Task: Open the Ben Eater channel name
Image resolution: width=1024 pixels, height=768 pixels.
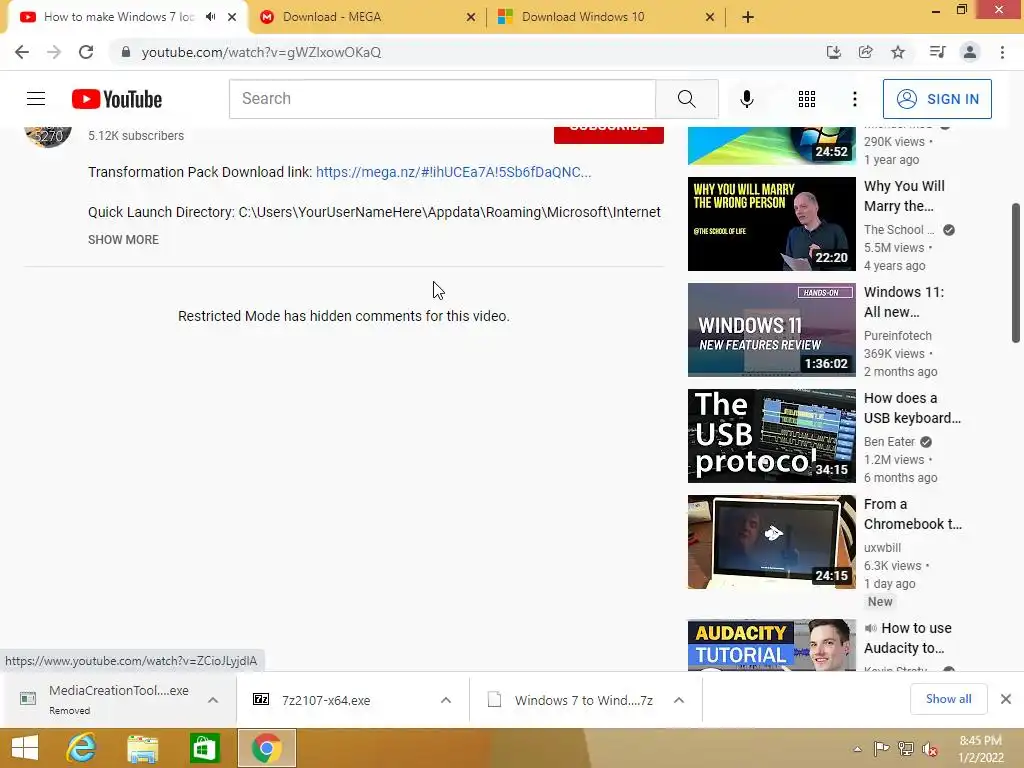Action: point(889,441)
